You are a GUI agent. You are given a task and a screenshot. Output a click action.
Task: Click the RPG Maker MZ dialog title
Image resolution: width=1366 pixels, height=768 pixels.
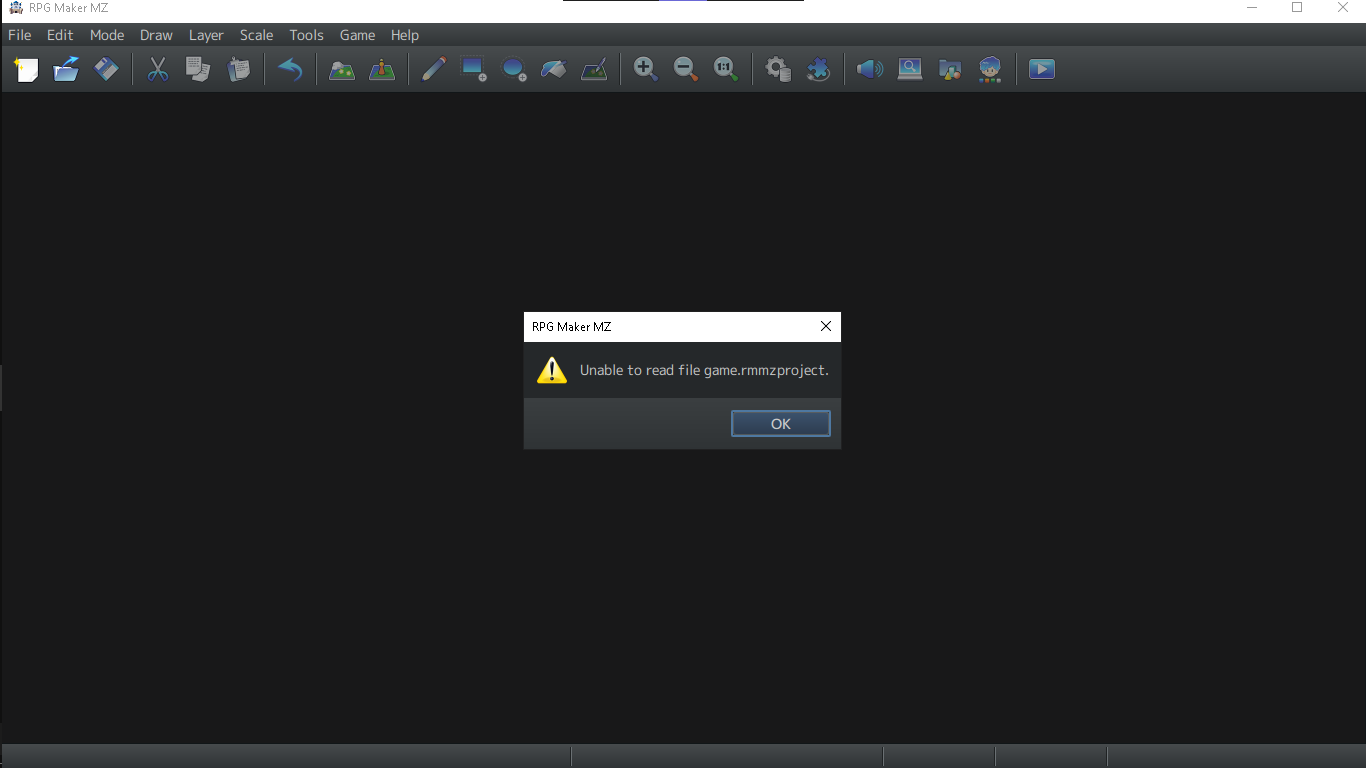pos(571,327)
